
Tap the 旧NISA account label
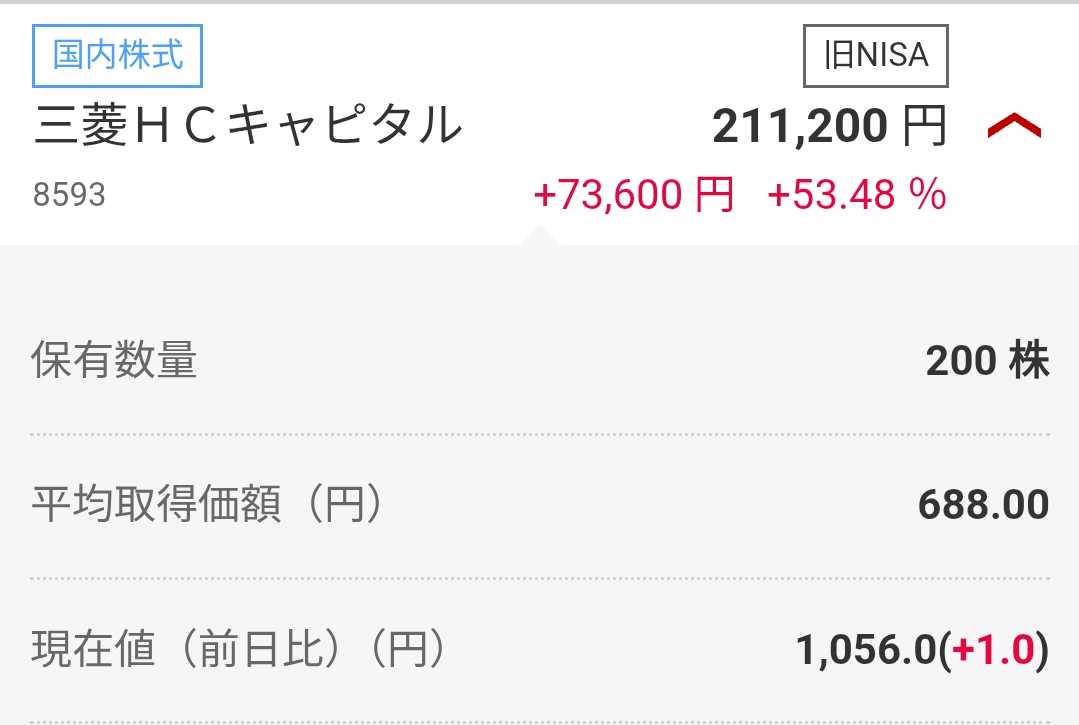tap(876, 56)
